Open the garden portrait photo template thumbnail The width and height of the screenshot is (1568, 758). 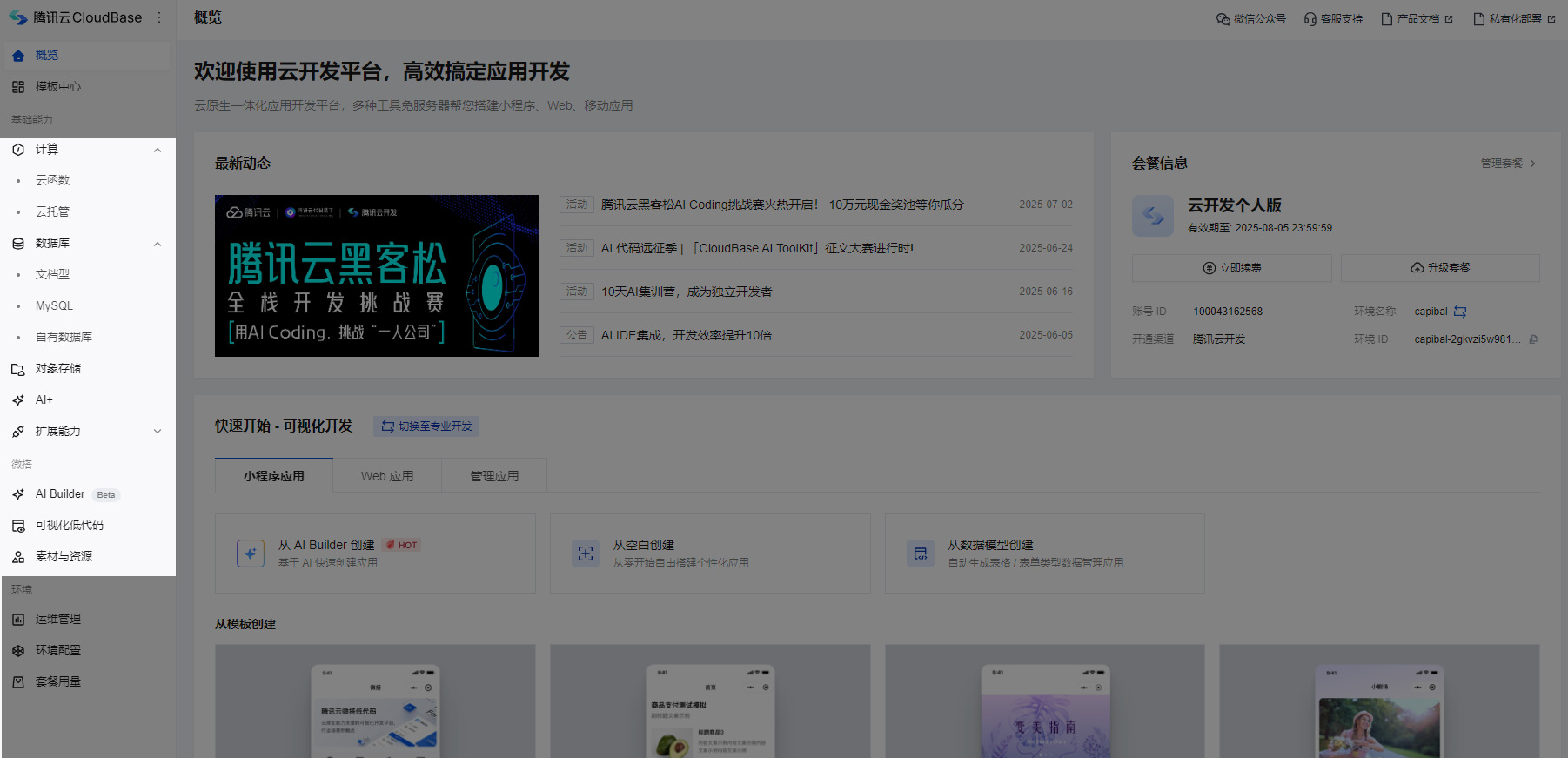[1379, 701]
